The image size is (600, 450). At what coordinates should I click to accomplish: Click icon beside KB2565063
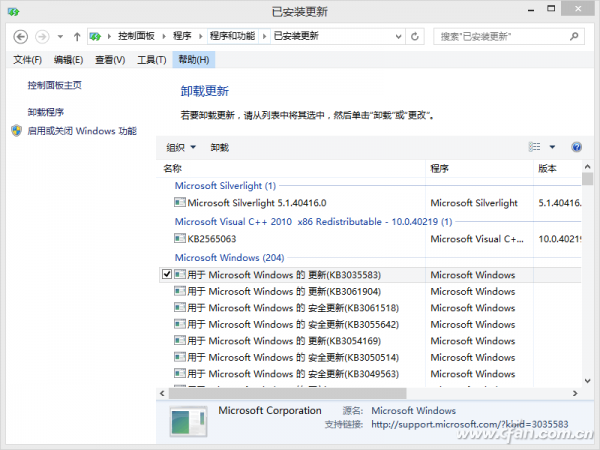click(x=179, y=238)
